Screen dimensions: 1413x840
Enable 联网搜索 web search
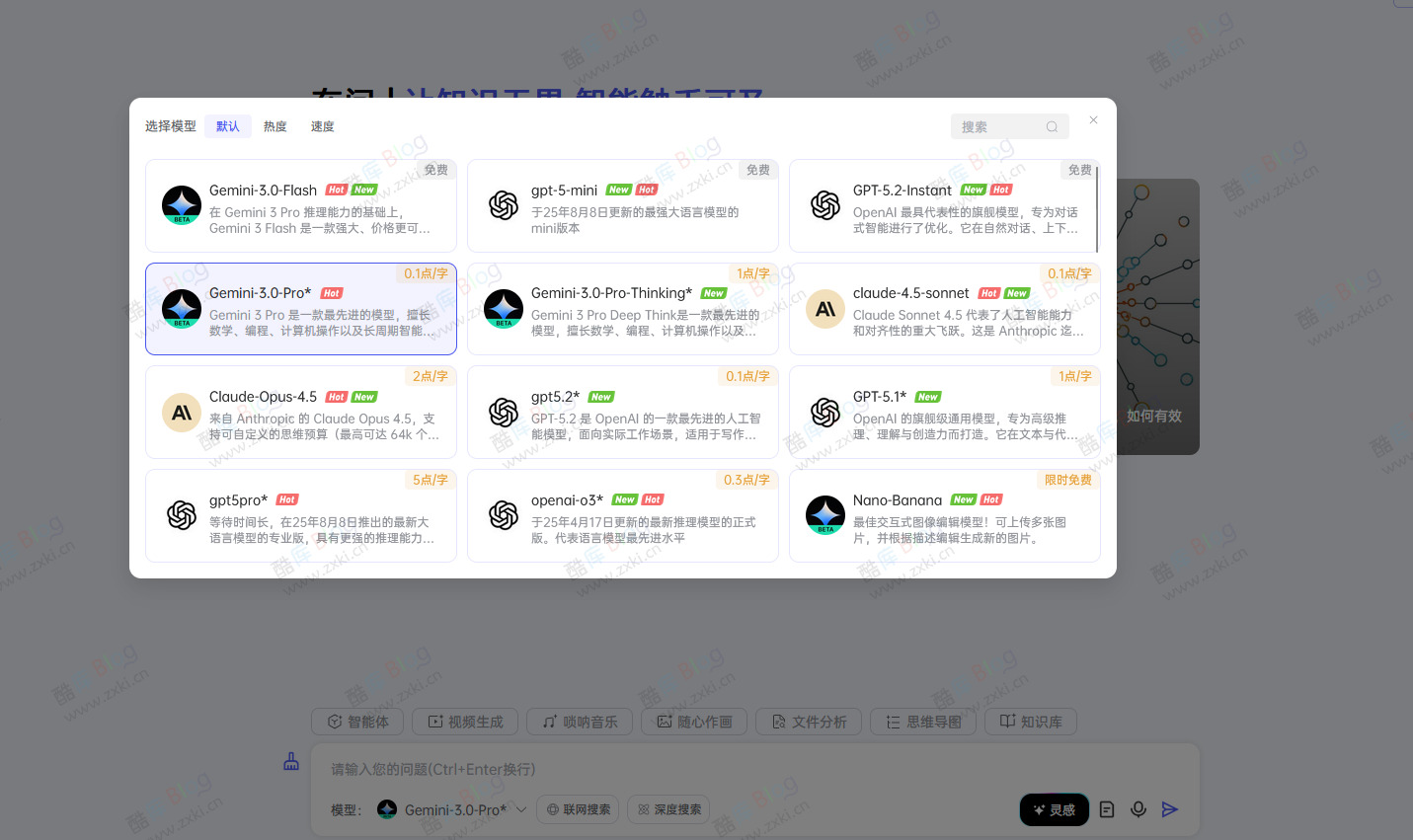(577, 808)
